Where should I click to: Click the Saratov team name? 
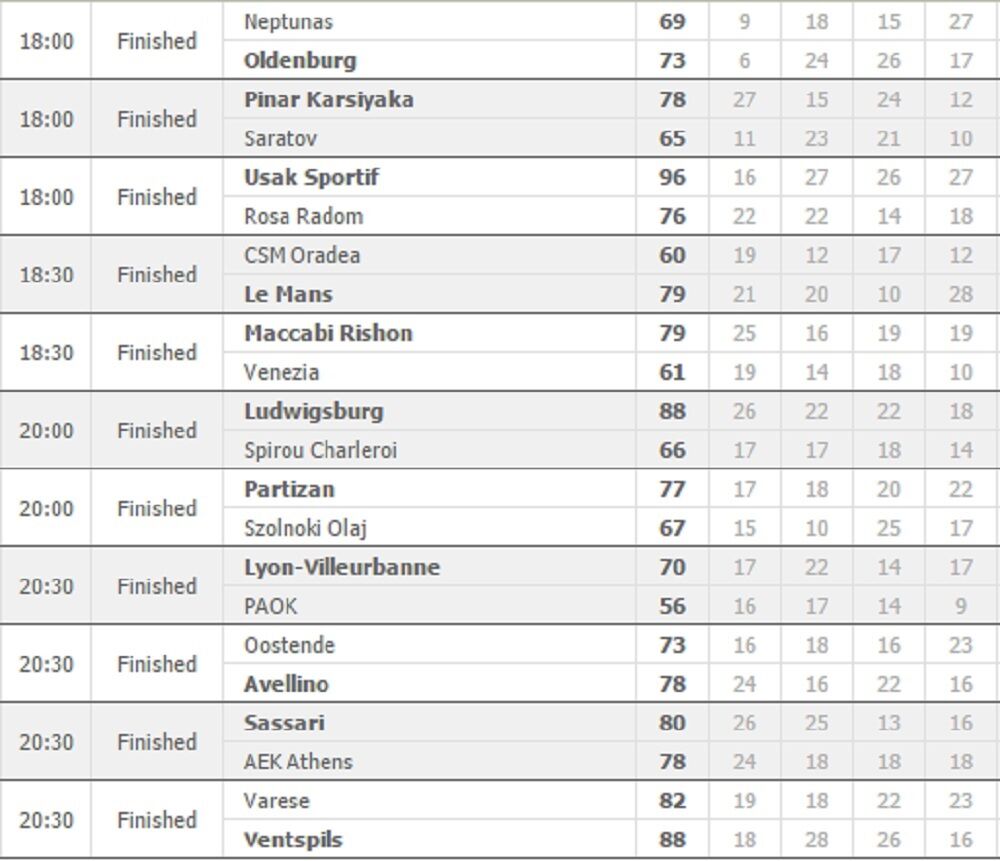[x=280, y=139]
